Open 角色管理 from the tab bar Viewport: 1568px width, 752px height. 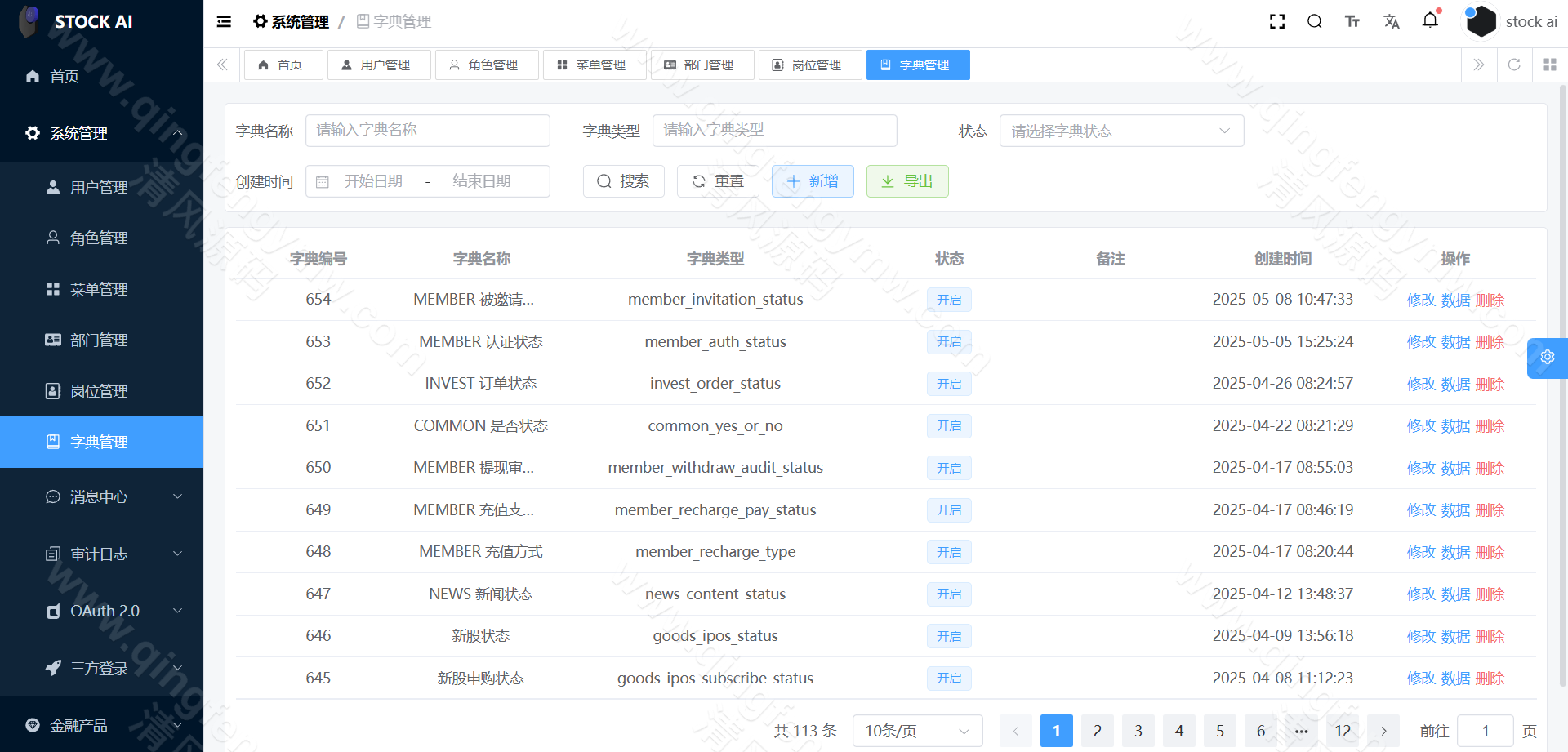tap(487, 65)
